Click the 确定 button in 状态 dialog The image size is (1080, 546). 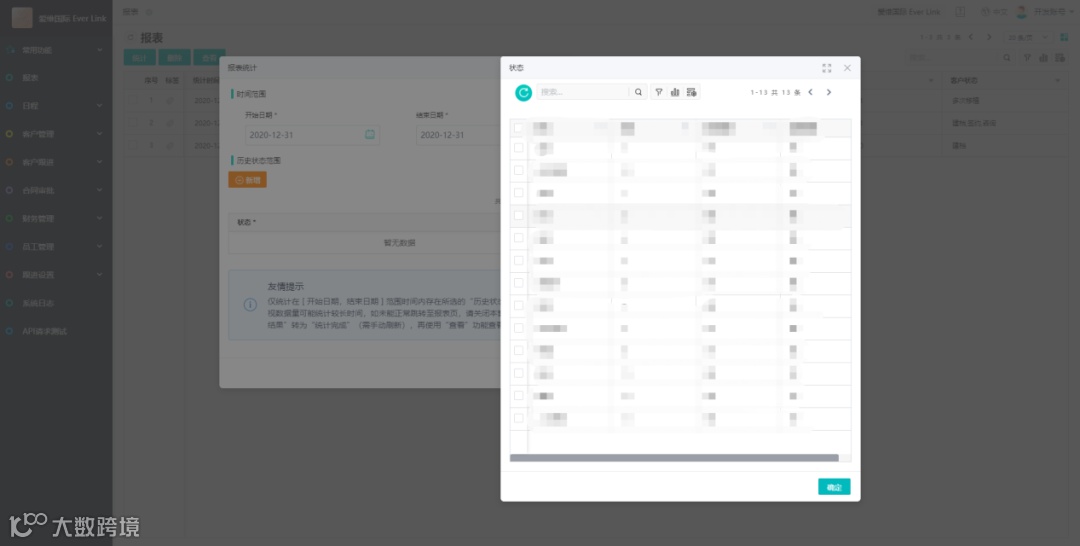coord(834,487)
